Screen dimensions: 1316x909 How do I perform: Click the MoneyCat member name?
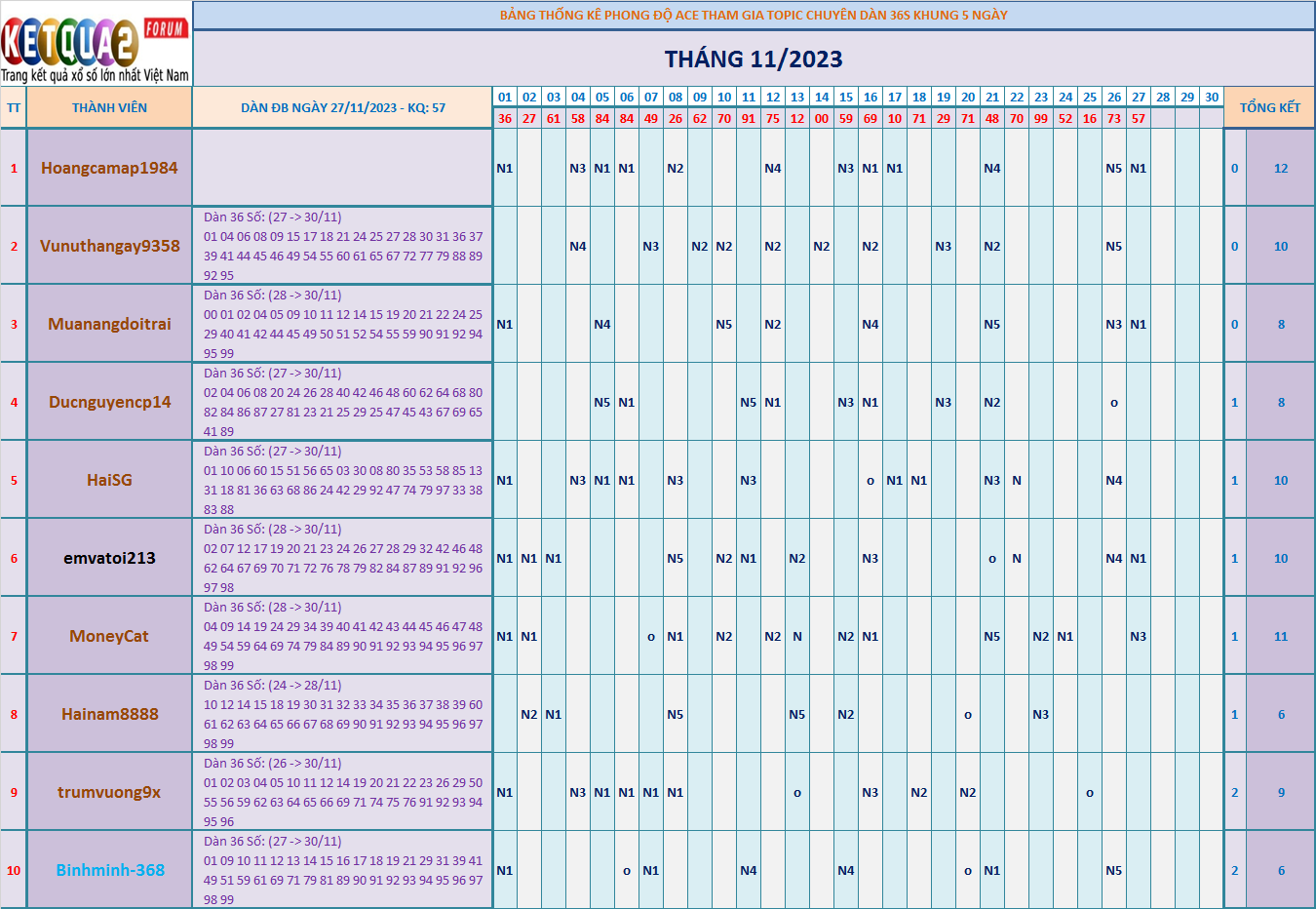pos(109,636)
